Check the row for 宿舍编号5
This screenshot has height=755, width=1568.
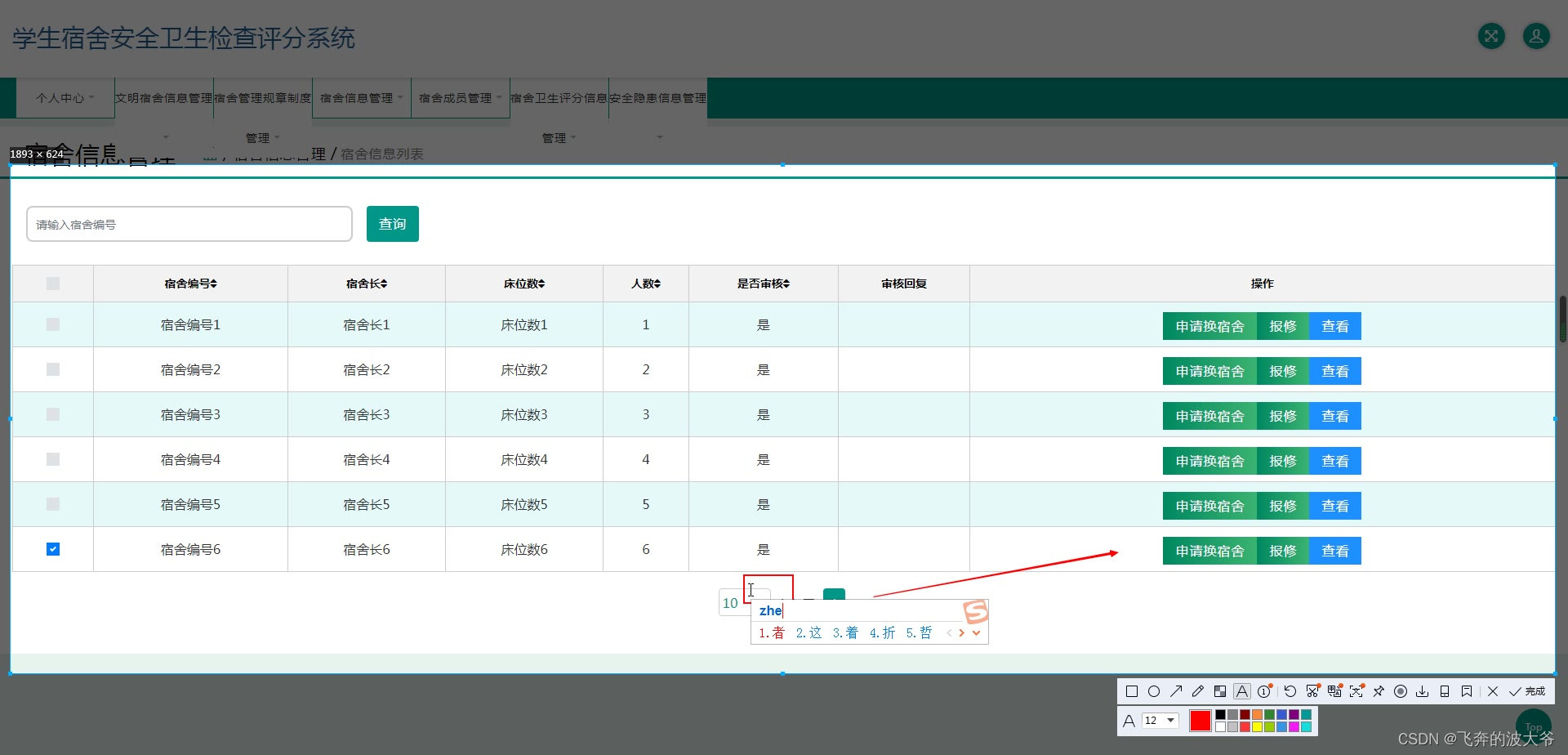53,504
